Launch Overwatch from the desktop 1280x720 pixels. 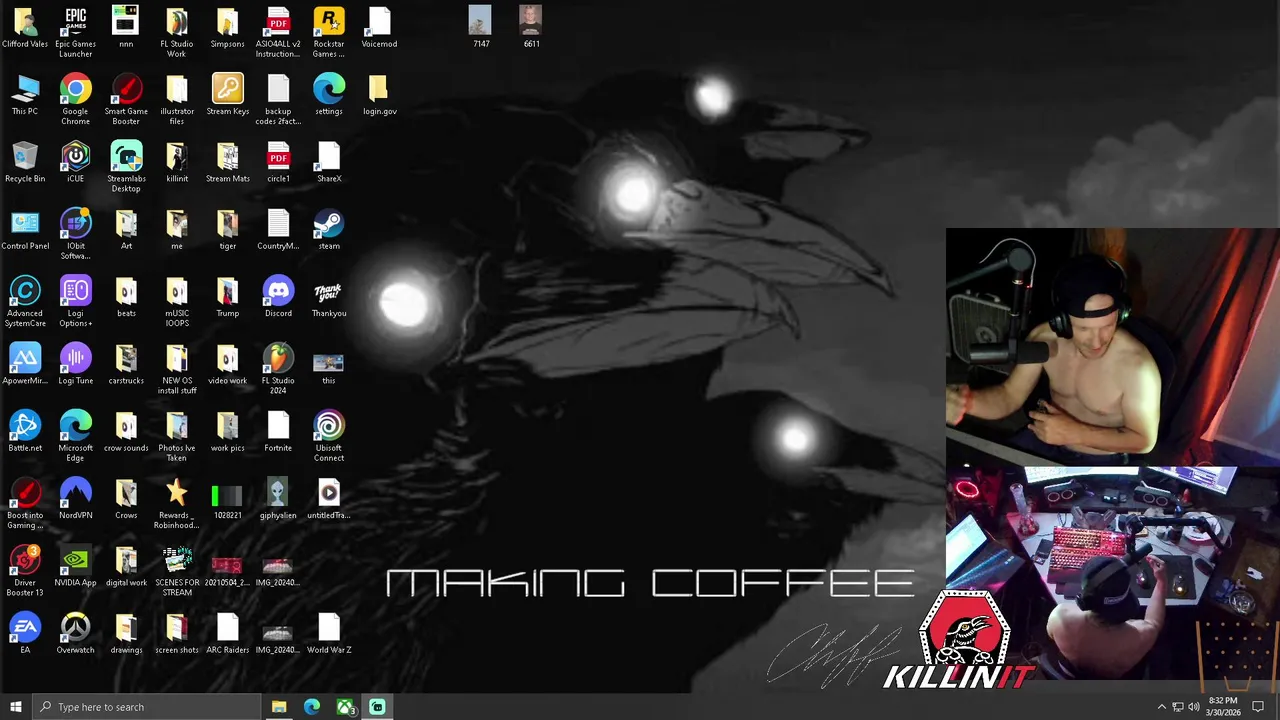(75, 633)
